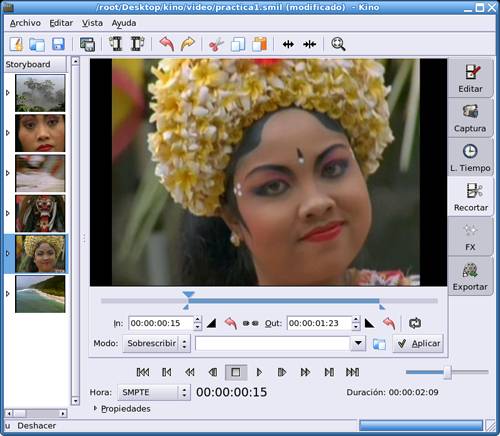This screenshot has height=436, width=500.
Task: Open the Sobrescribir mode dropdown
Action: [x=156, y=343]
